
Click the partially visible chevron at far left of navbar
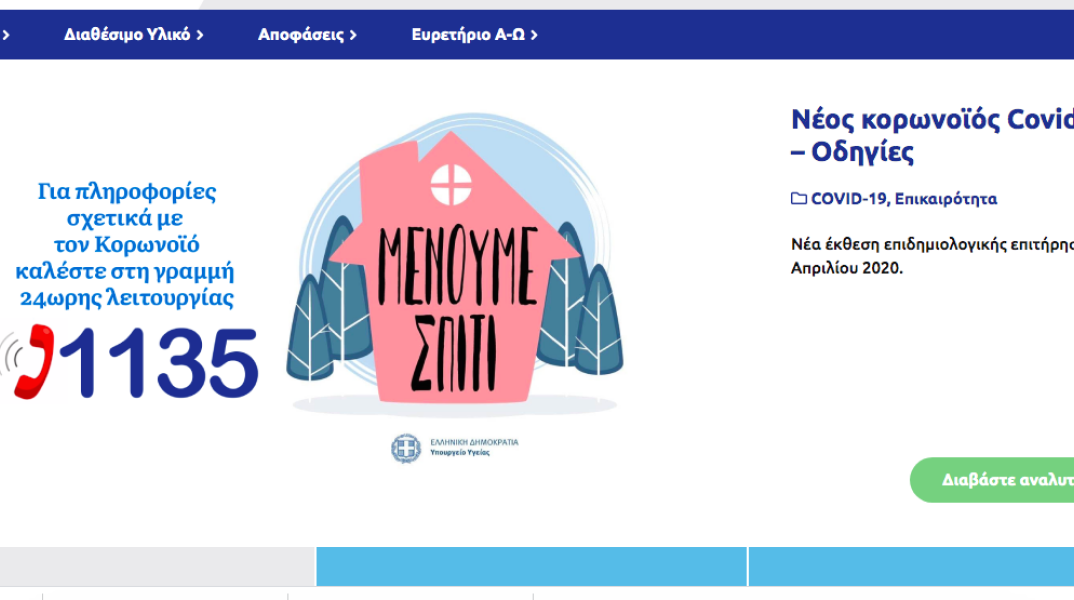click(x=5, y=35)
